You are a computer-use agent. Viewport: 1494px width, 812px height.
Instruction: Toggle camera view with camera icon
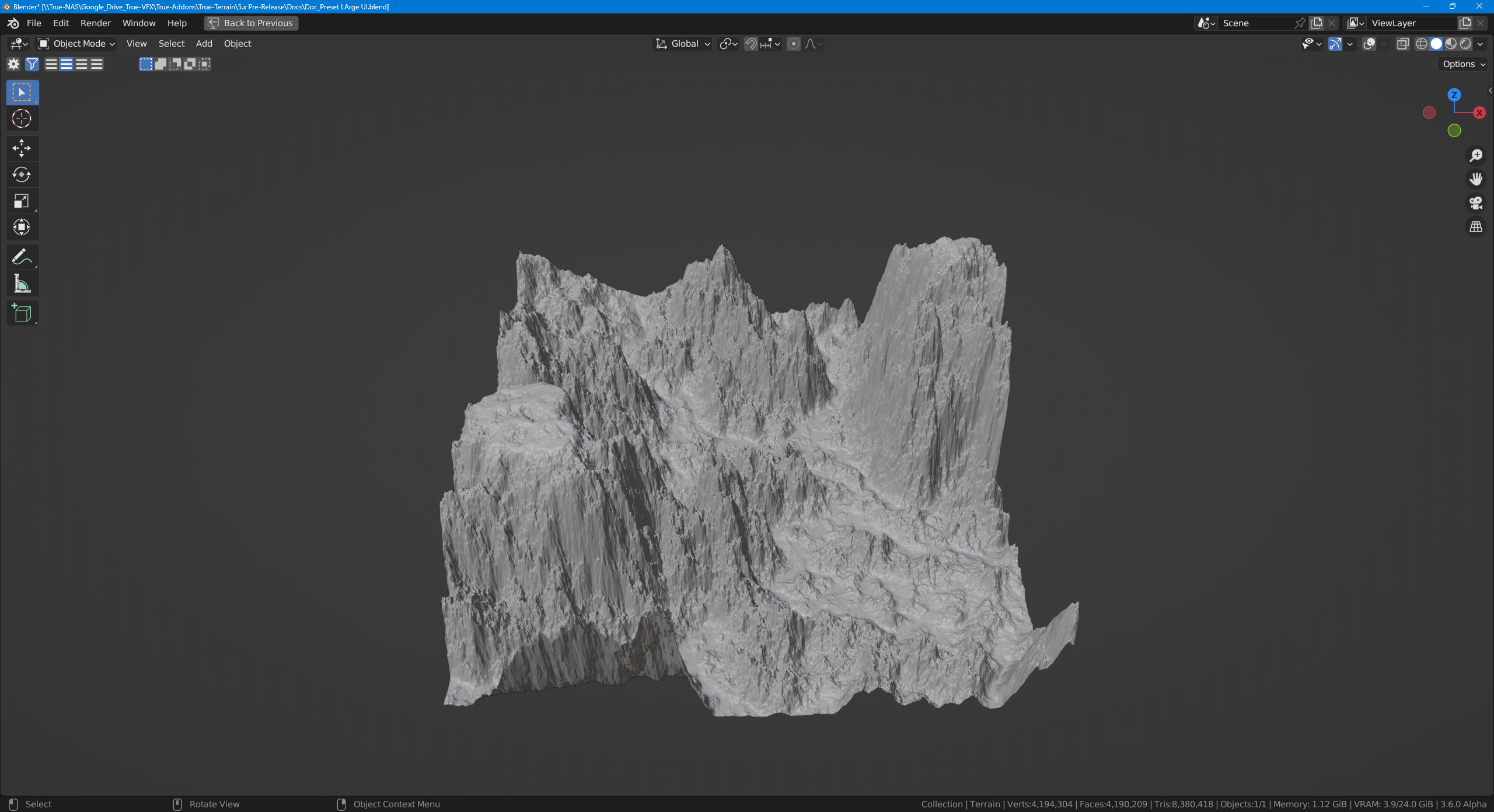click(1476, 203)
